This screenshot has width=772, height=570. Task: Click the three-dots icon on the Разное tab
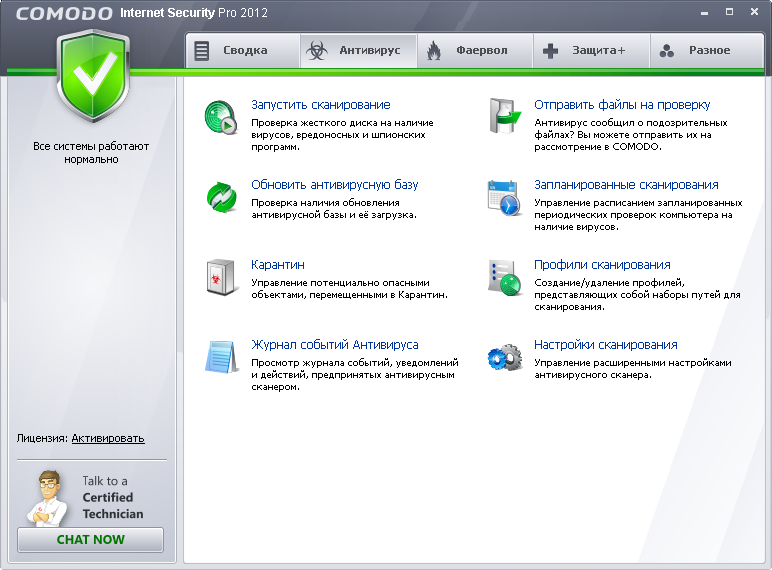coord(667,51)
